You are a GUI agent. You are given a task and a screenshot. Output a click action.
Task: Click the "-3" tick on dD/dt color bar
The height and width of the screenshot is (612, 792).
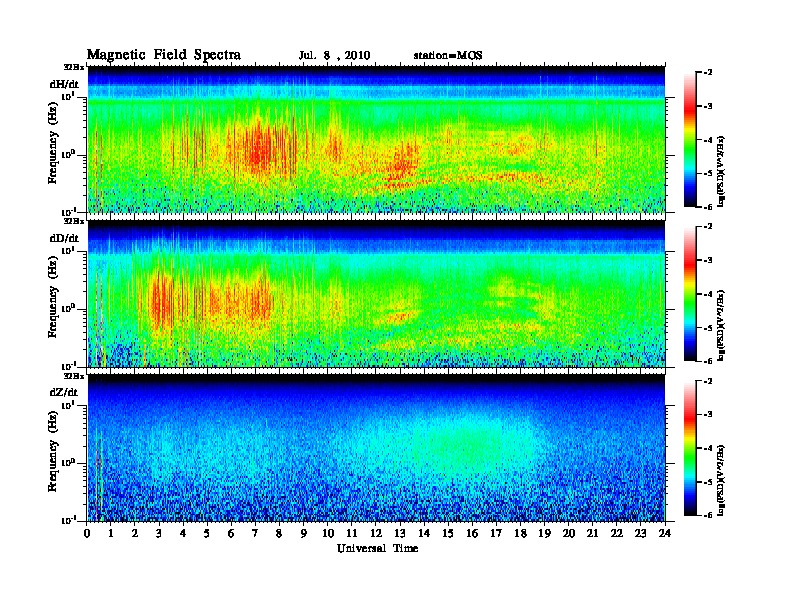pyautogui.click(x=709, y=260)
